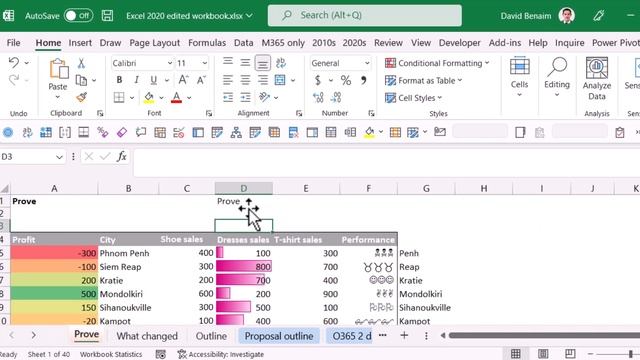
Task: Apply the yellow fill color bucket
Action: tap(149, 98)
